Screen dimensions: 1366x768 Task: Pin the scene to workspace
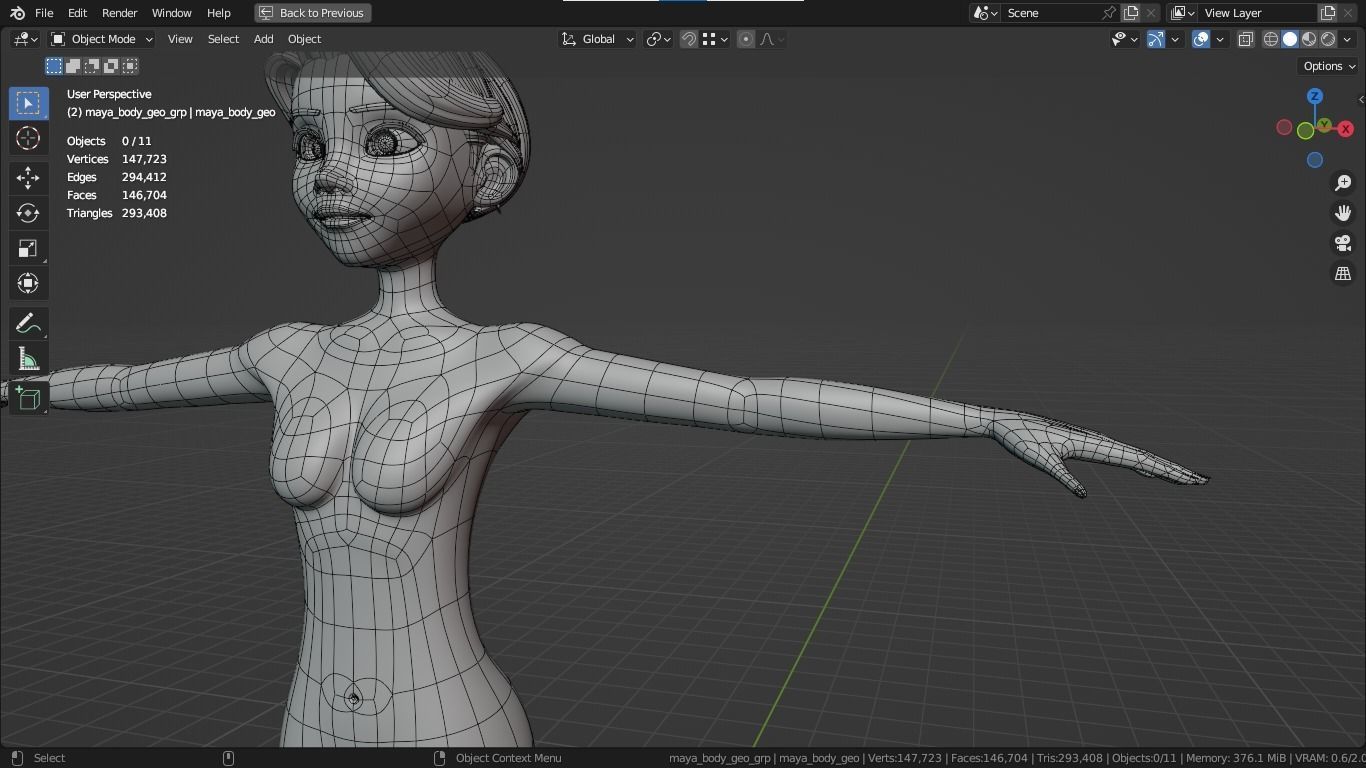tap(1109, 13)
